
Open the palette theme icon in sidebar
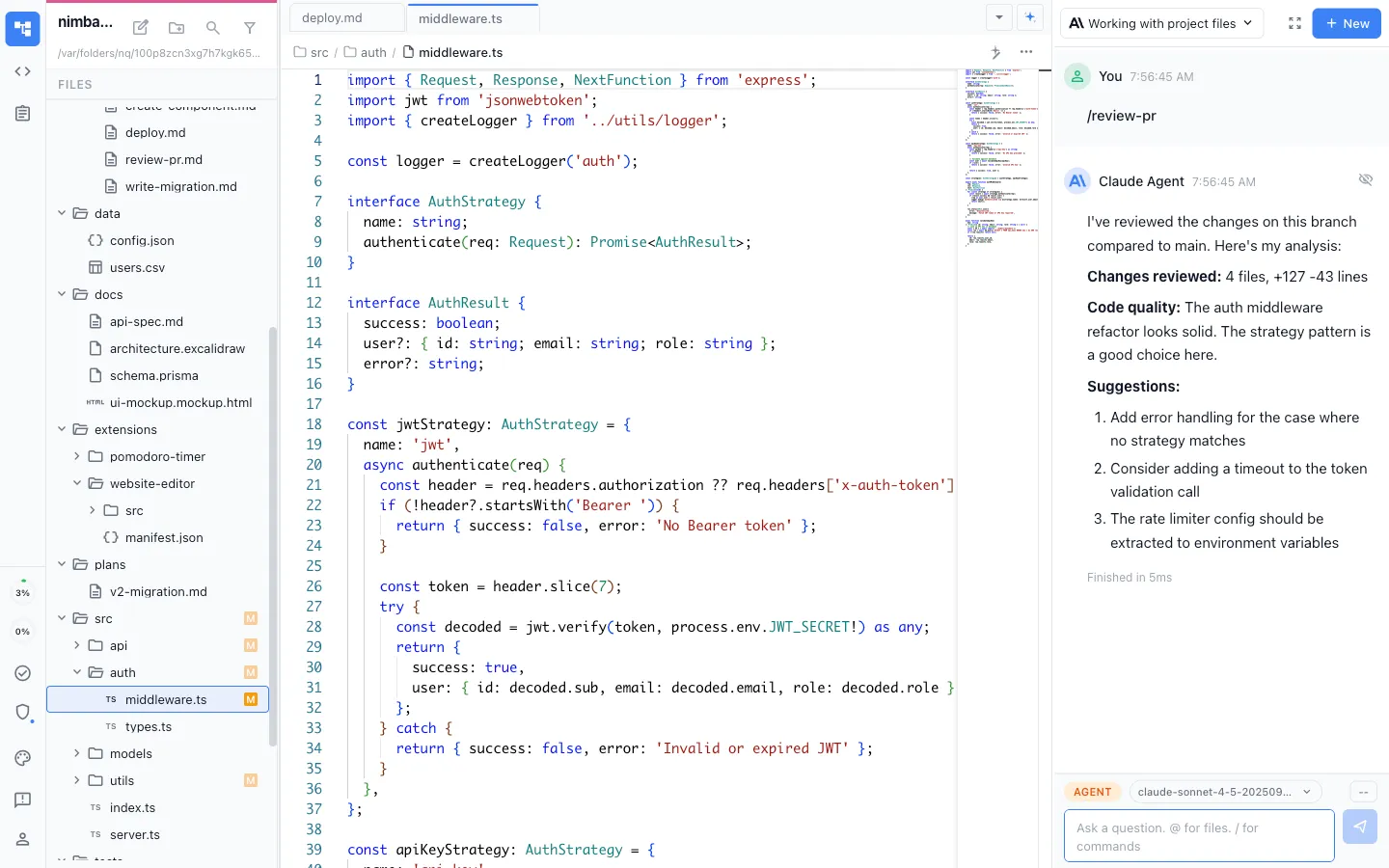pos(23,758)
